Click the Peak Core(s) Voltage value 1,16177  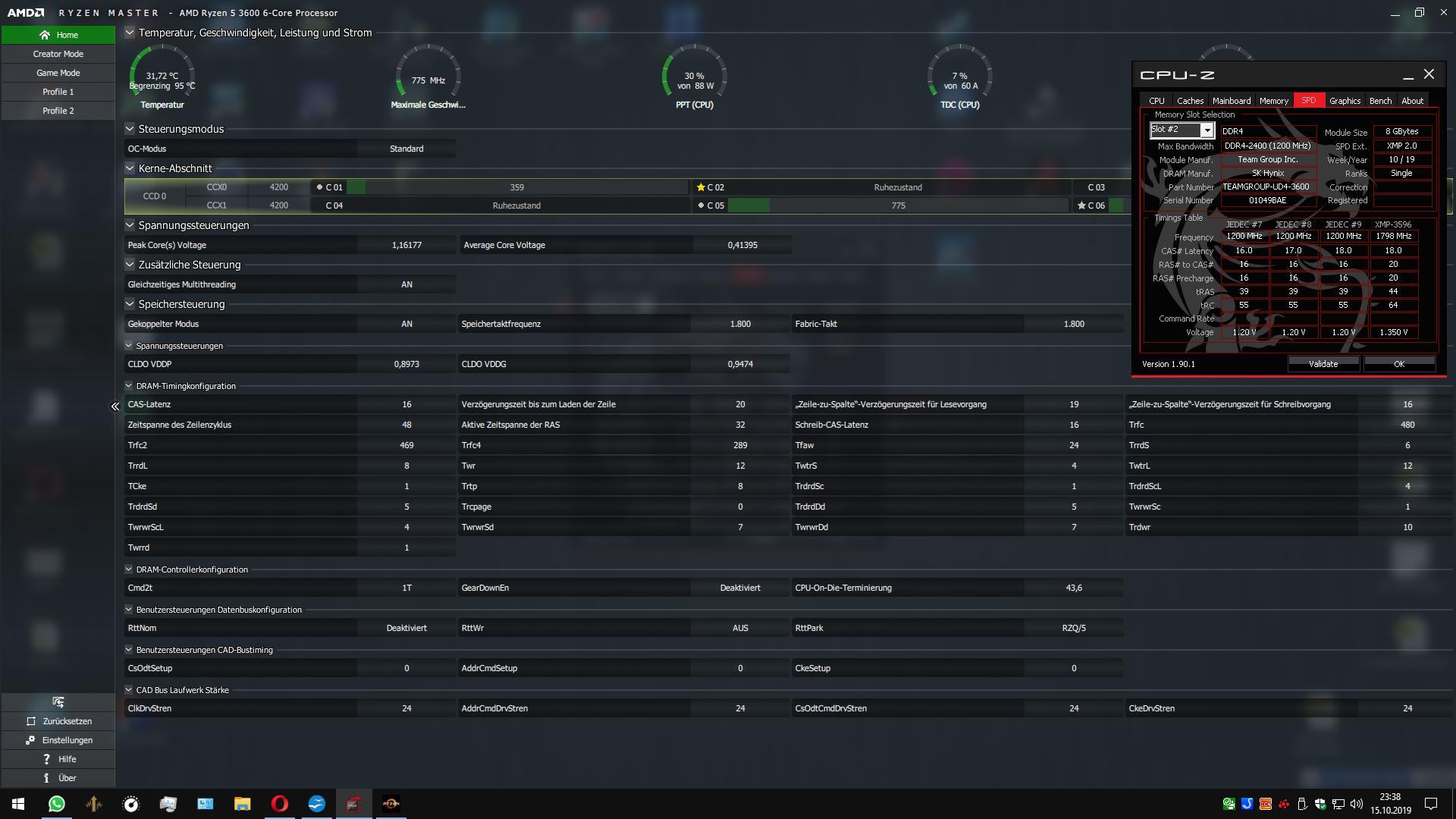click(x=406, y=245)
